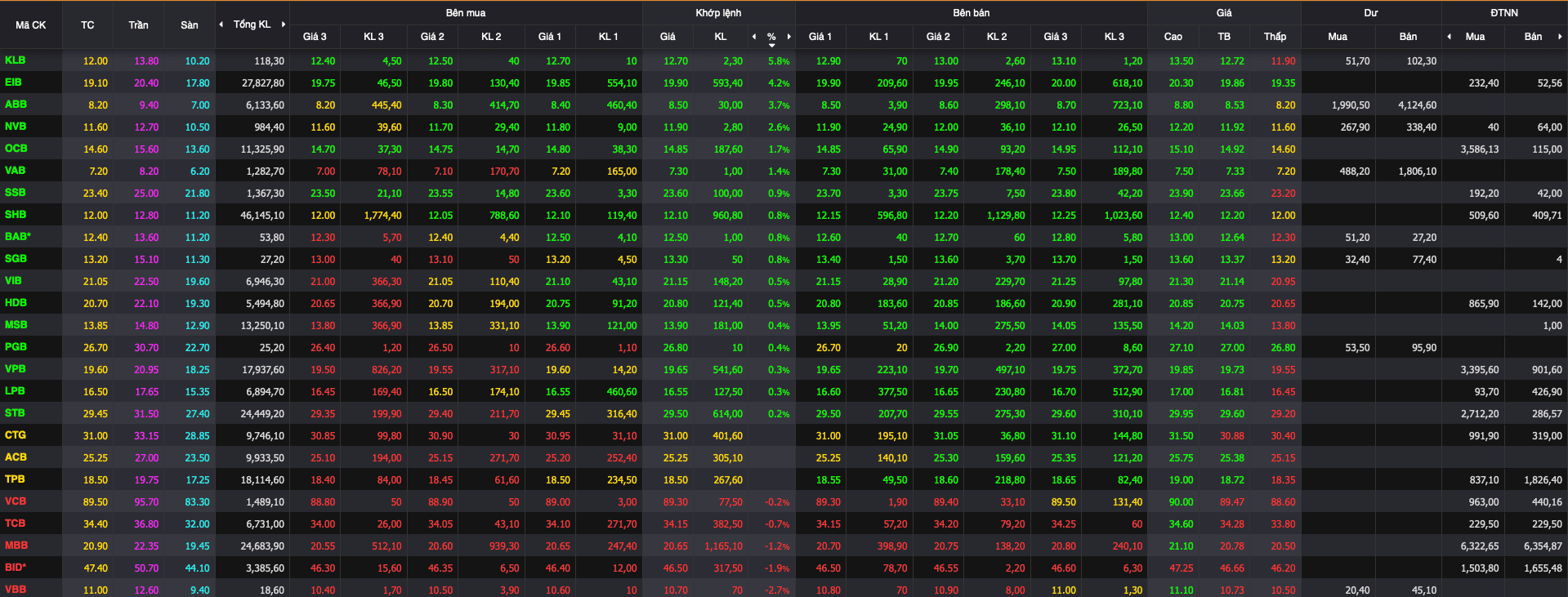Sort by the Trần column header
The image size is (1568, 597).
click(x=138, y=25)
